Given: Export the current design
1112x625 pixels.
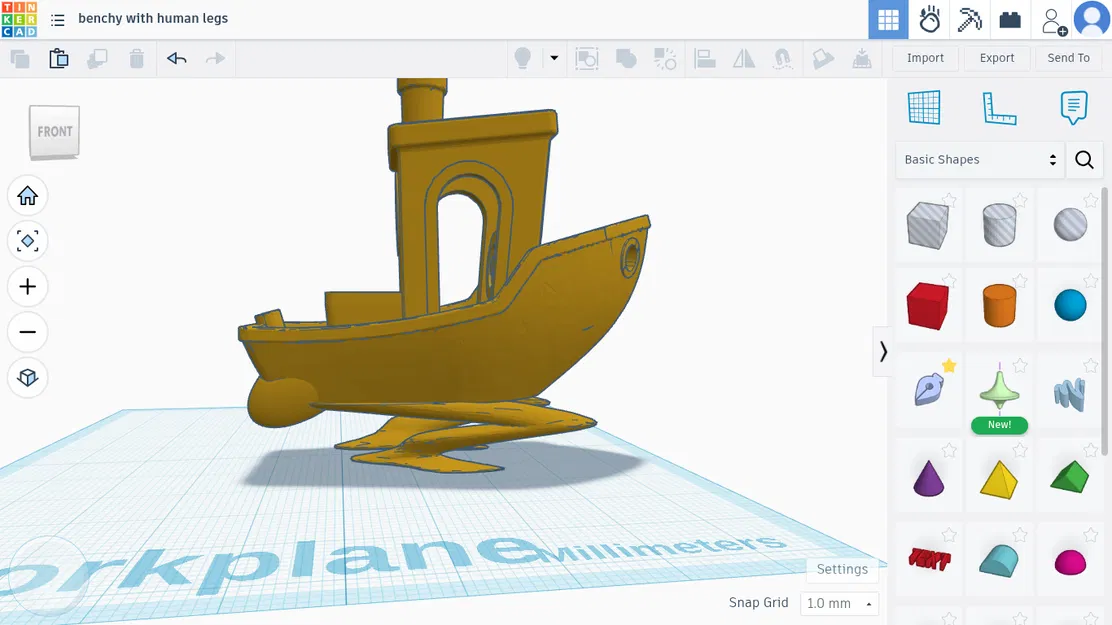Looking at the screenshot, I should point(996,58).
